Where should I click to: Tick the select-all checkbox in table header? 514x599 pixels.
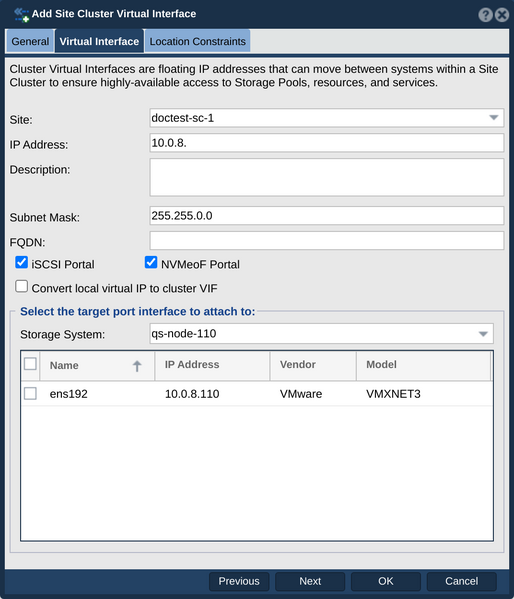coord(30,363)
